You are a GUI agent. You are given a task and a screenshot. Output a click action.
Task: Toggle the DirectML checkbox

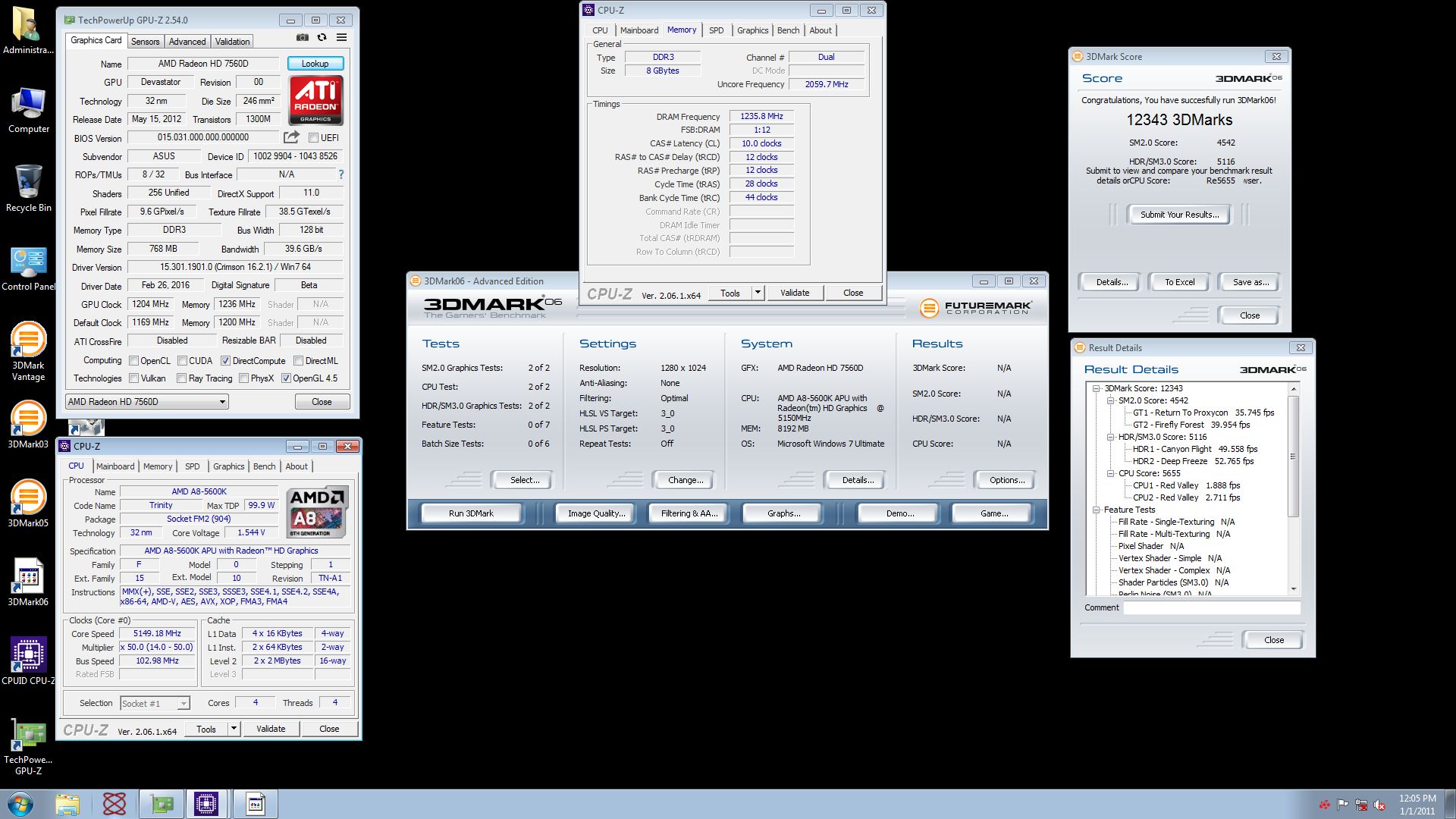[298, 361]
